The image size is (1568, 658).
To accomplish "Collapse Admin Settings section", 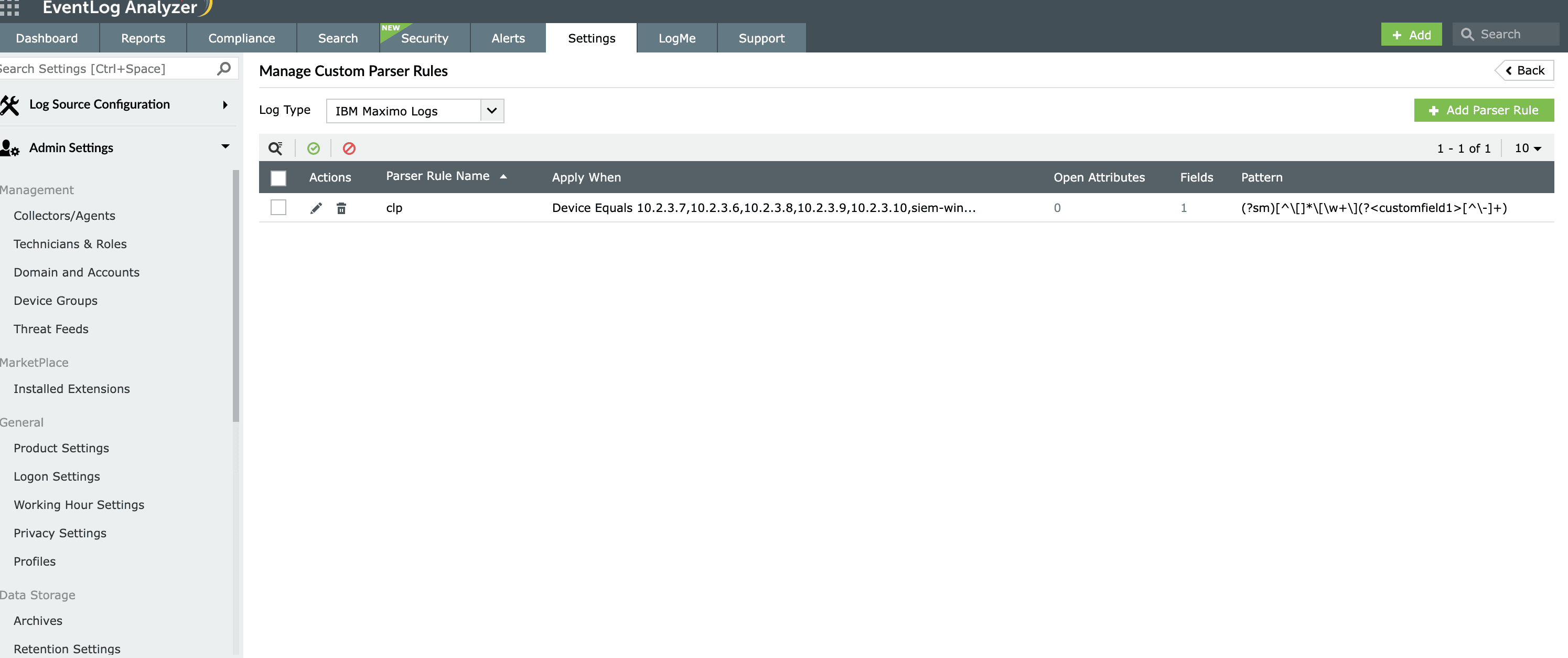I will click(x=225, y=146).
